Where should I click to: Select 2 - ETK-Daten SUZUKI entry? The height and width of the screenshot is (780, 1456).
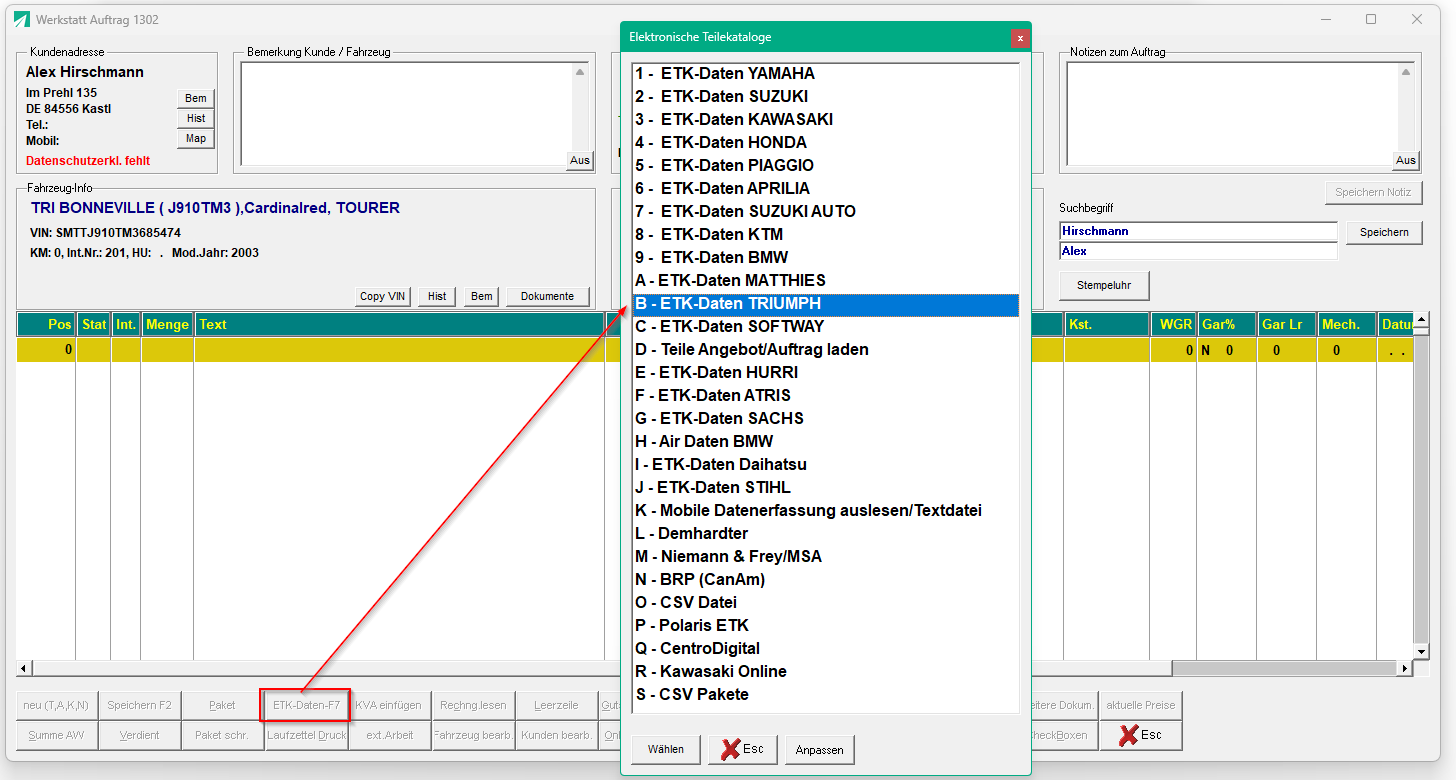[825, 97]
